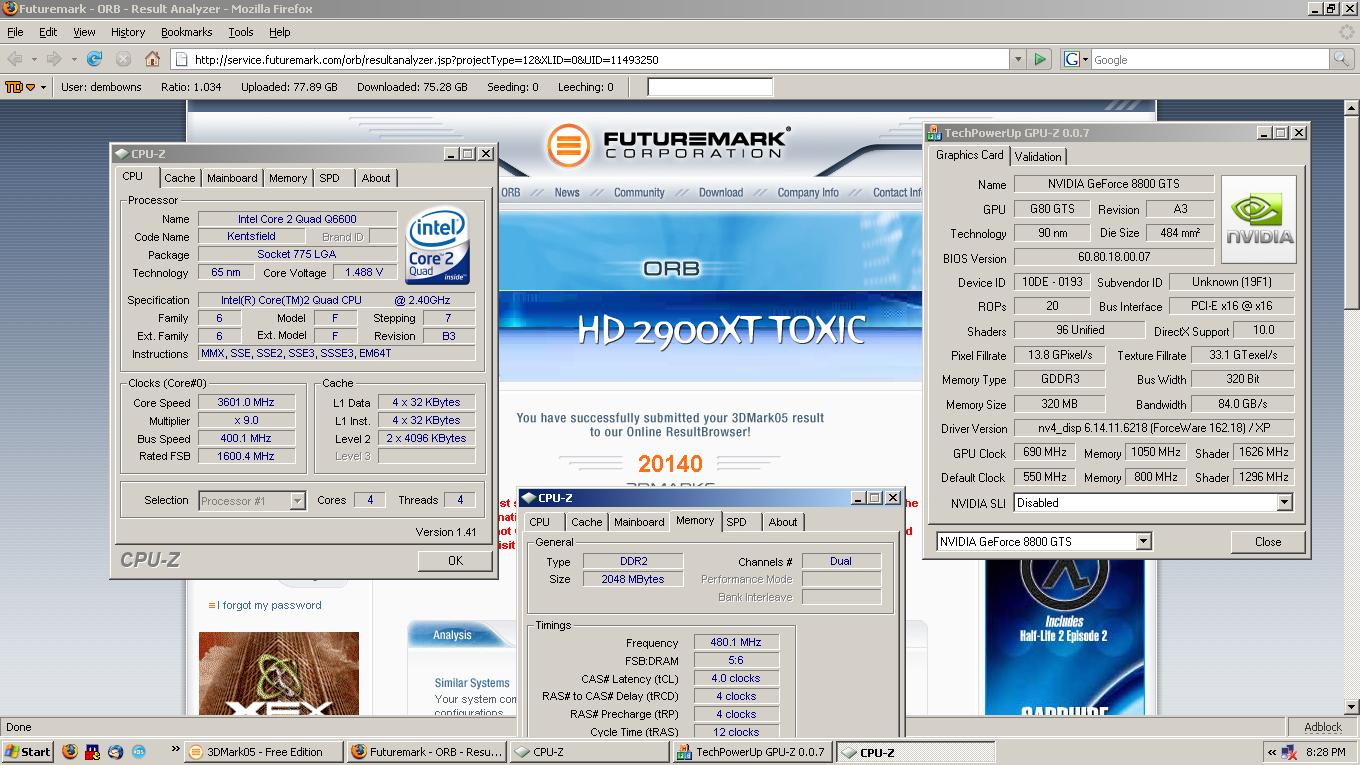This screenshot has width=1360, height=765.
Task: Click the TD torrent toolbar logo icon
Action: click(x=14, y=87)
